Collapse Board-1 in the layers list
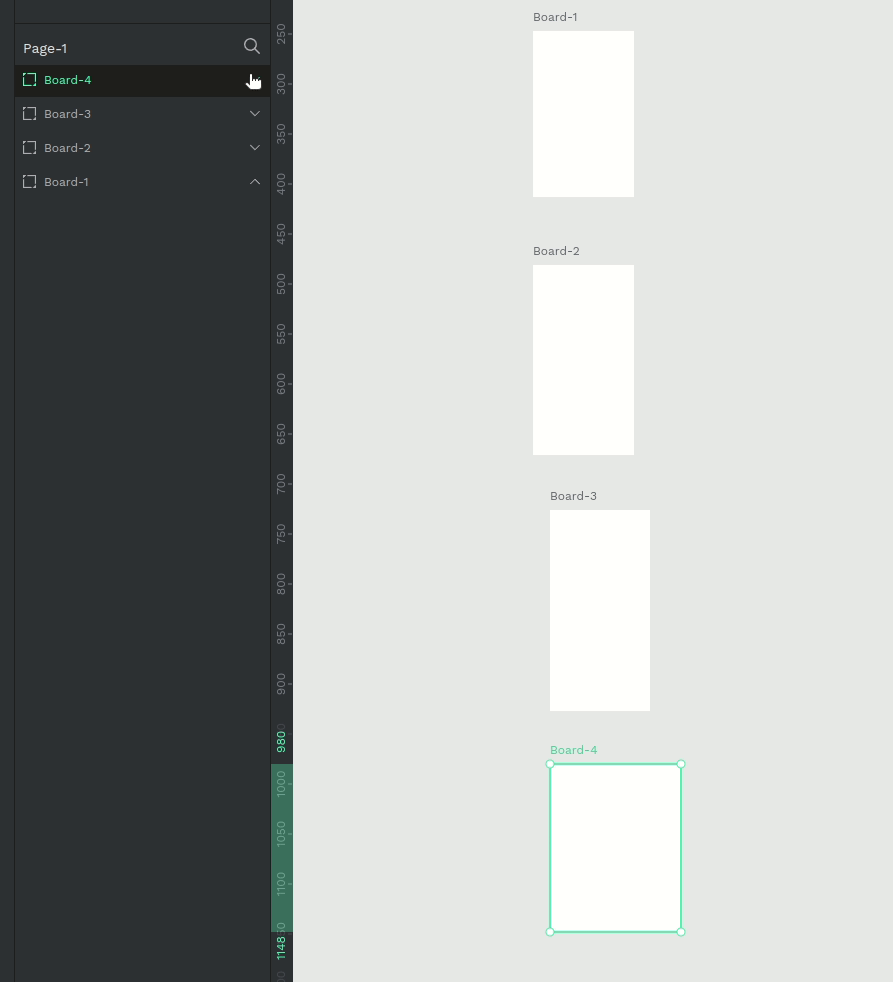893x982 pixels. click(255, 181)
